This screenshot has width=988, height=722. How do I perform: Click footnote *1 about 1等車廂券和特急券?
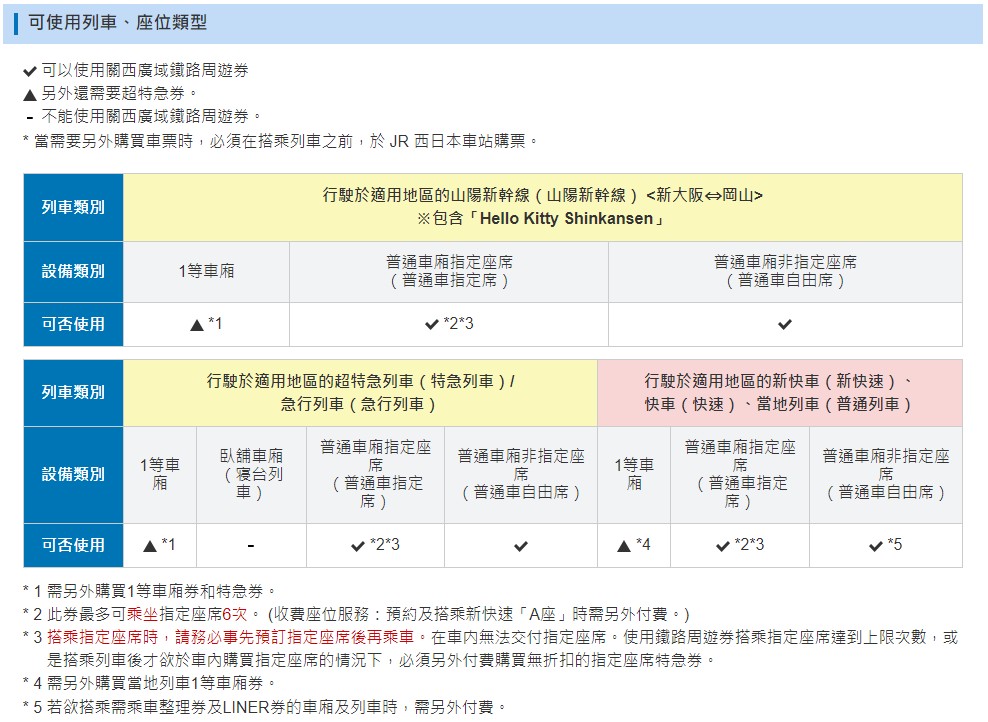150,591
